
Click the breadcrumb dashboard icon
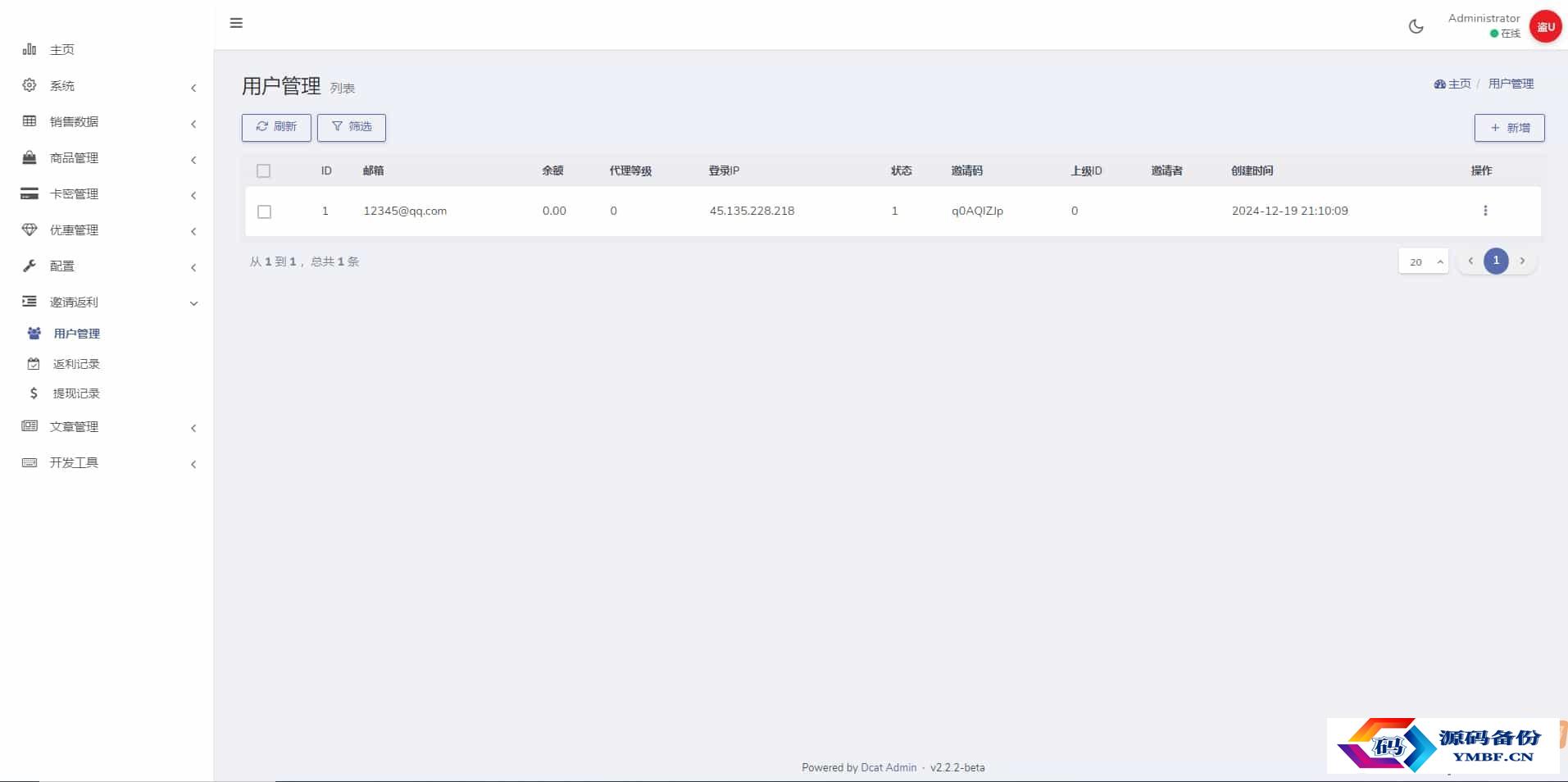(1439, 84)
